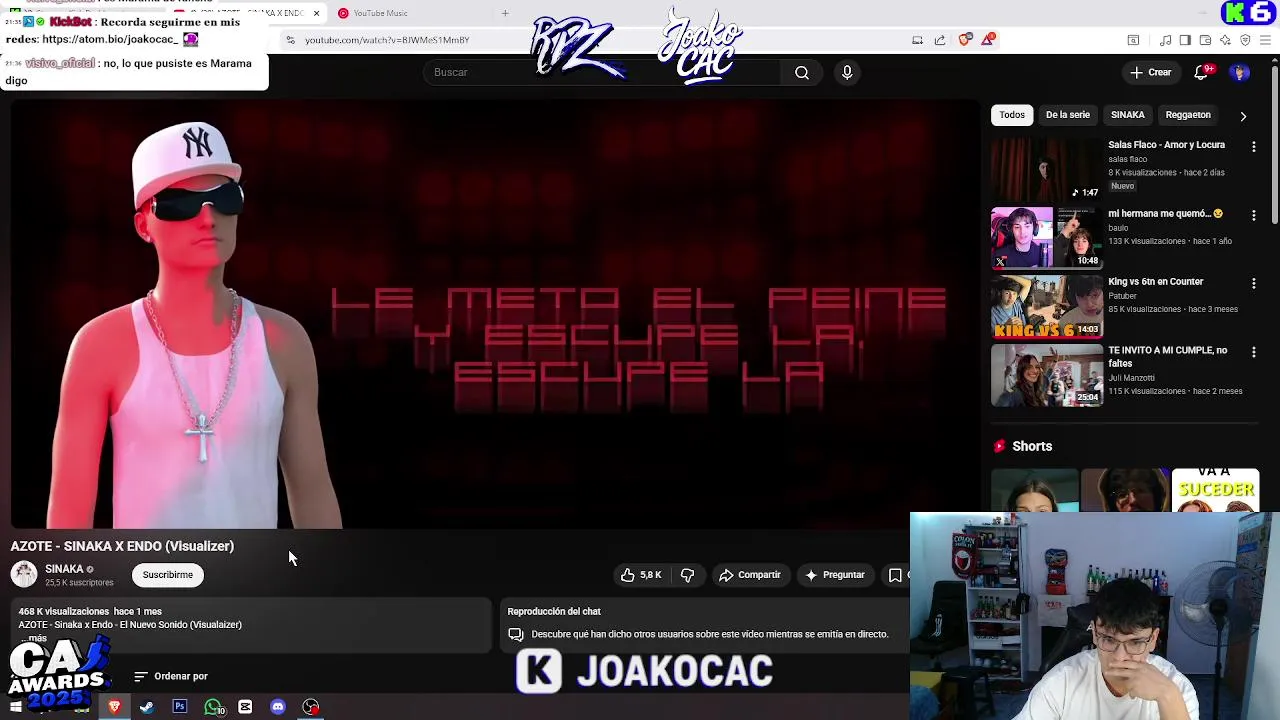Click the Brave Rewards triangle icon

tap(988, 40)
